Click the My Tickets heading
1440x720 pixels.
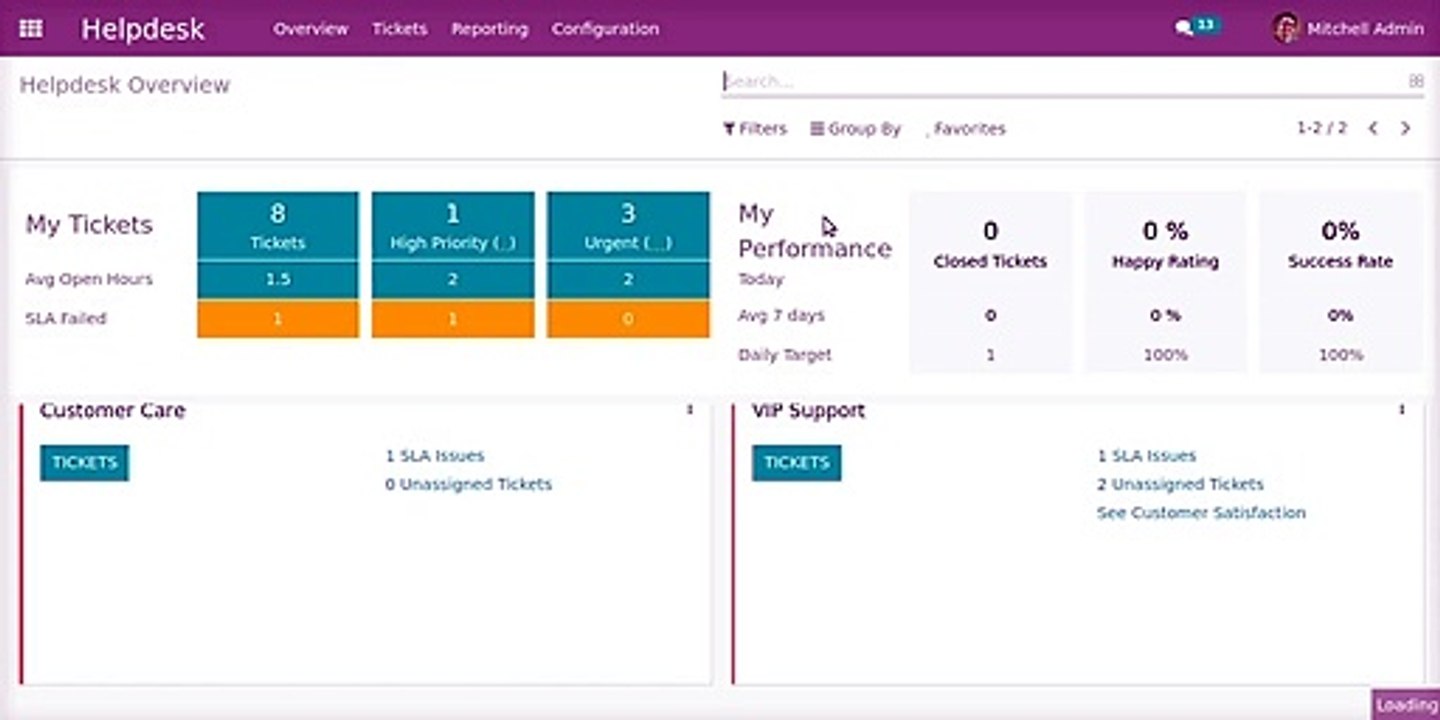[x=89, y=225]
